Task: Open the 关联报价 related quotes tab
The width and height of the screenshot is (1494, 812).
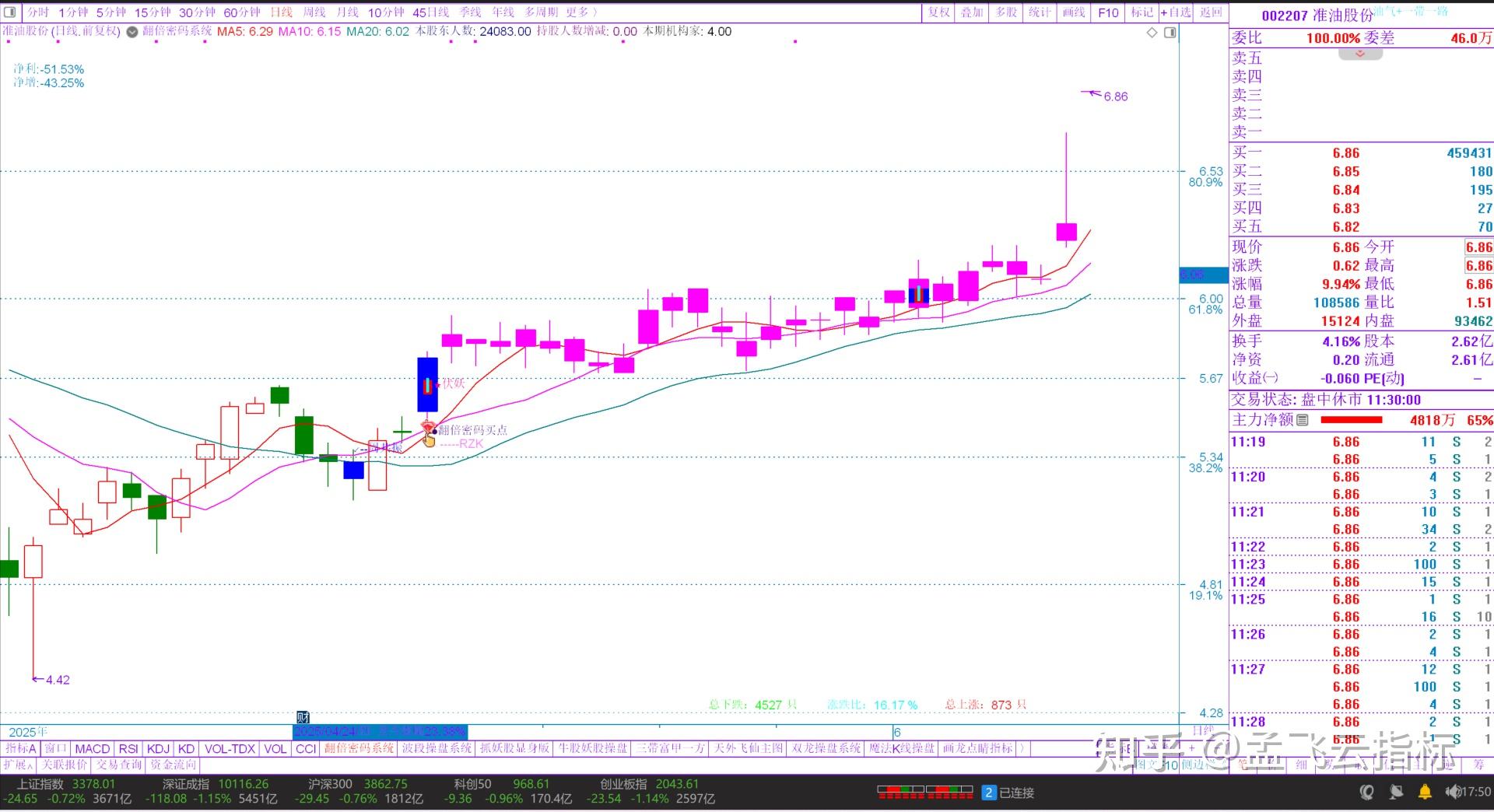Action: point(65,765)
